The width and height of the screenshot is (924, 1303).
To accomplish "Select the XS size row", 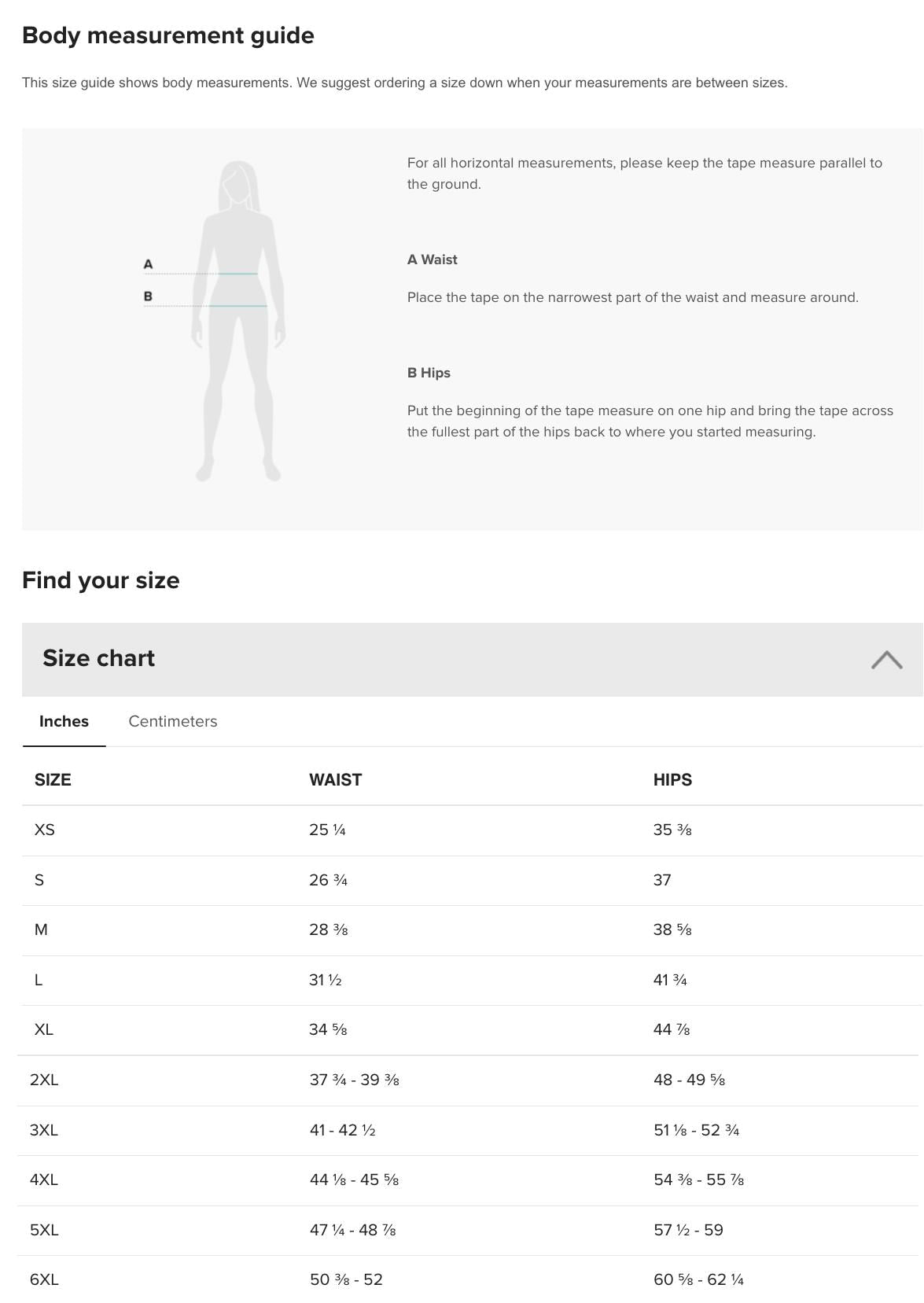I will (43, 829).
